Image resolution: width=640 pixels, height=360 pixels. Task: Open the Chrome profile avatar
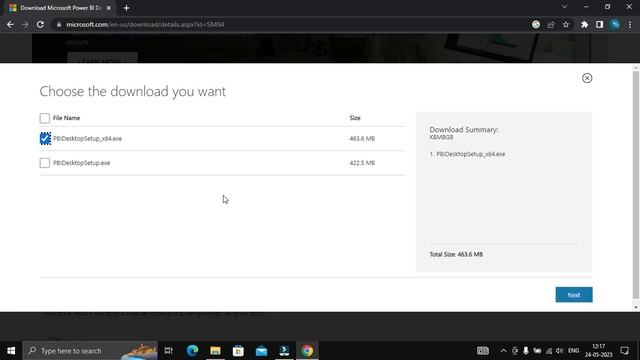tap(615, 24)
